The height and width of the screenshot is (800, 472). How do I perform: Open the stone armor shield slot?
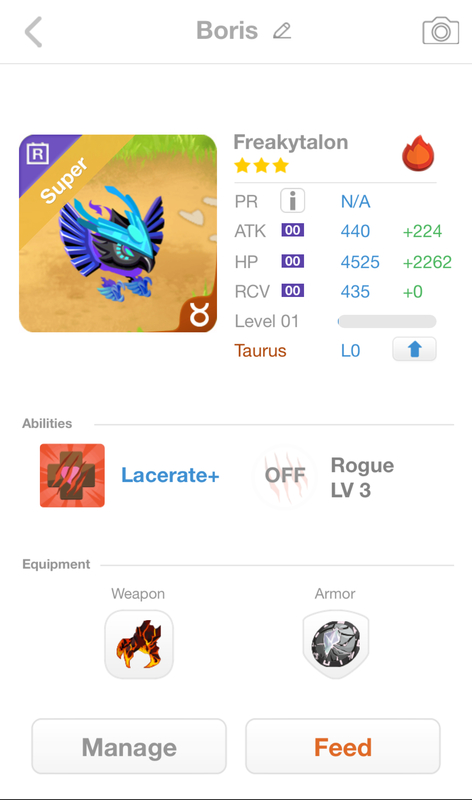coord(336,644)
